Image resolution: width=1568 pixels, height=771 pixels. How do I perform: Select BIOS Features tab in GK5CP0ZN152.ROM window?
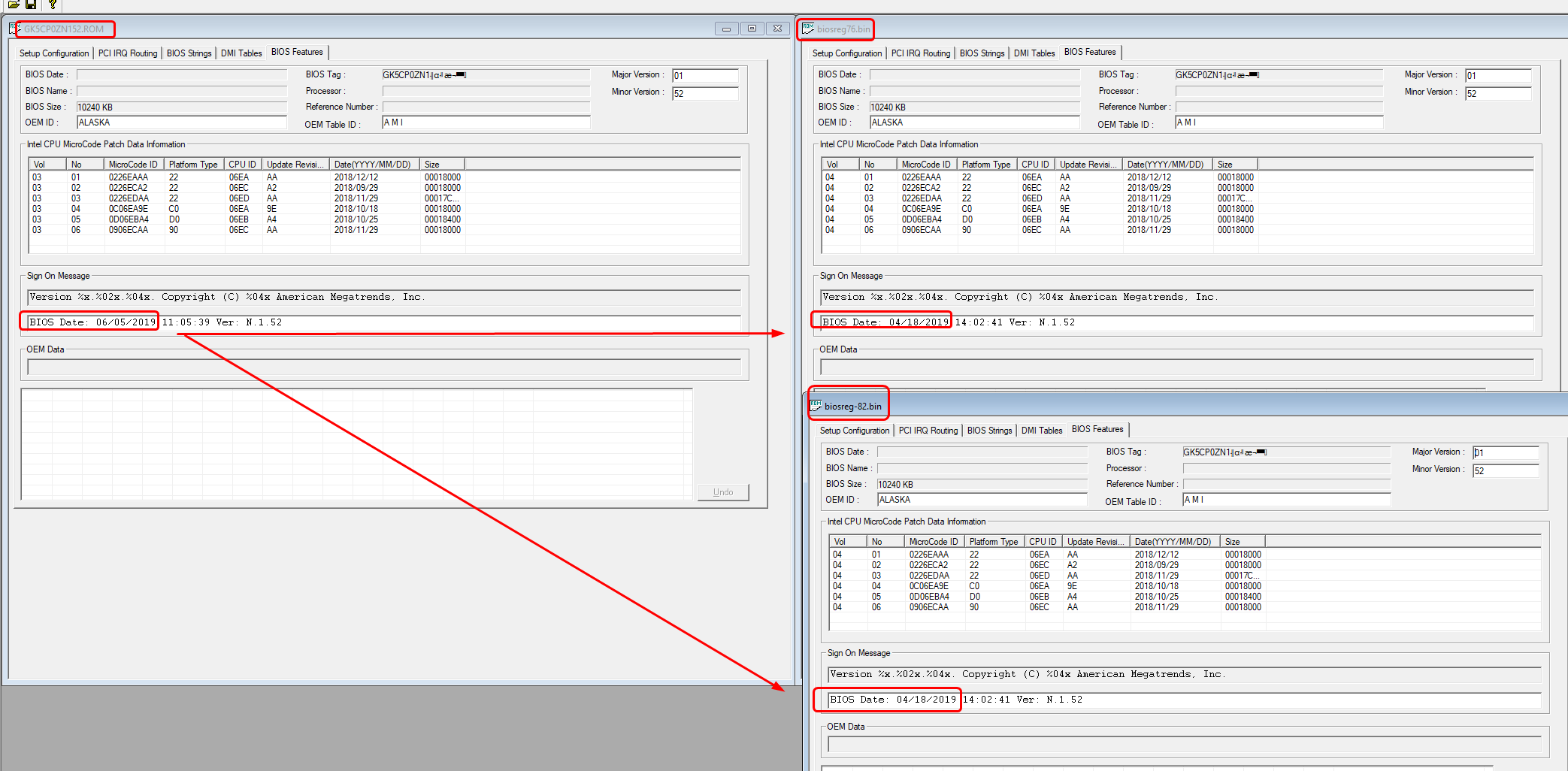(297, 52)
